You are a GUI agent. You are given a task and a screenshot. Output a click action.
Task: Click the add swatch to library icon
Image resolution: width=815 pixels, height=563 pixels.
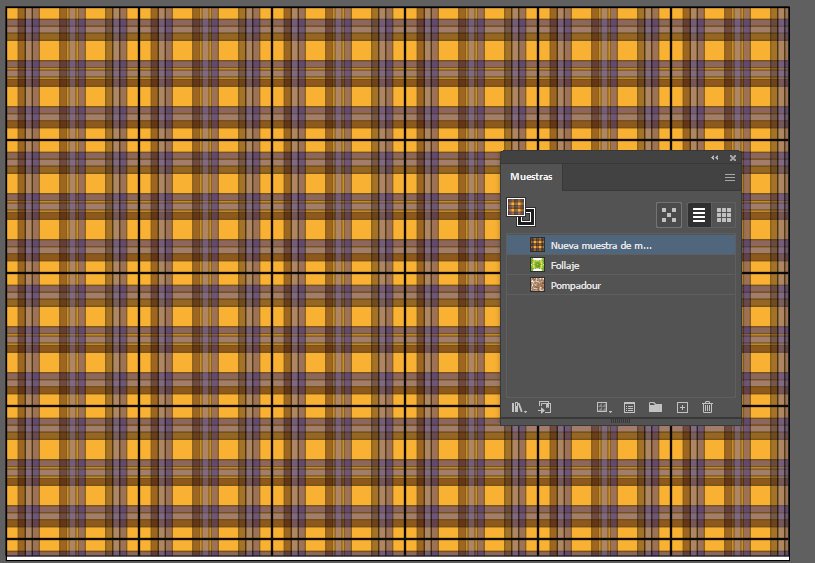click(545, 407)
